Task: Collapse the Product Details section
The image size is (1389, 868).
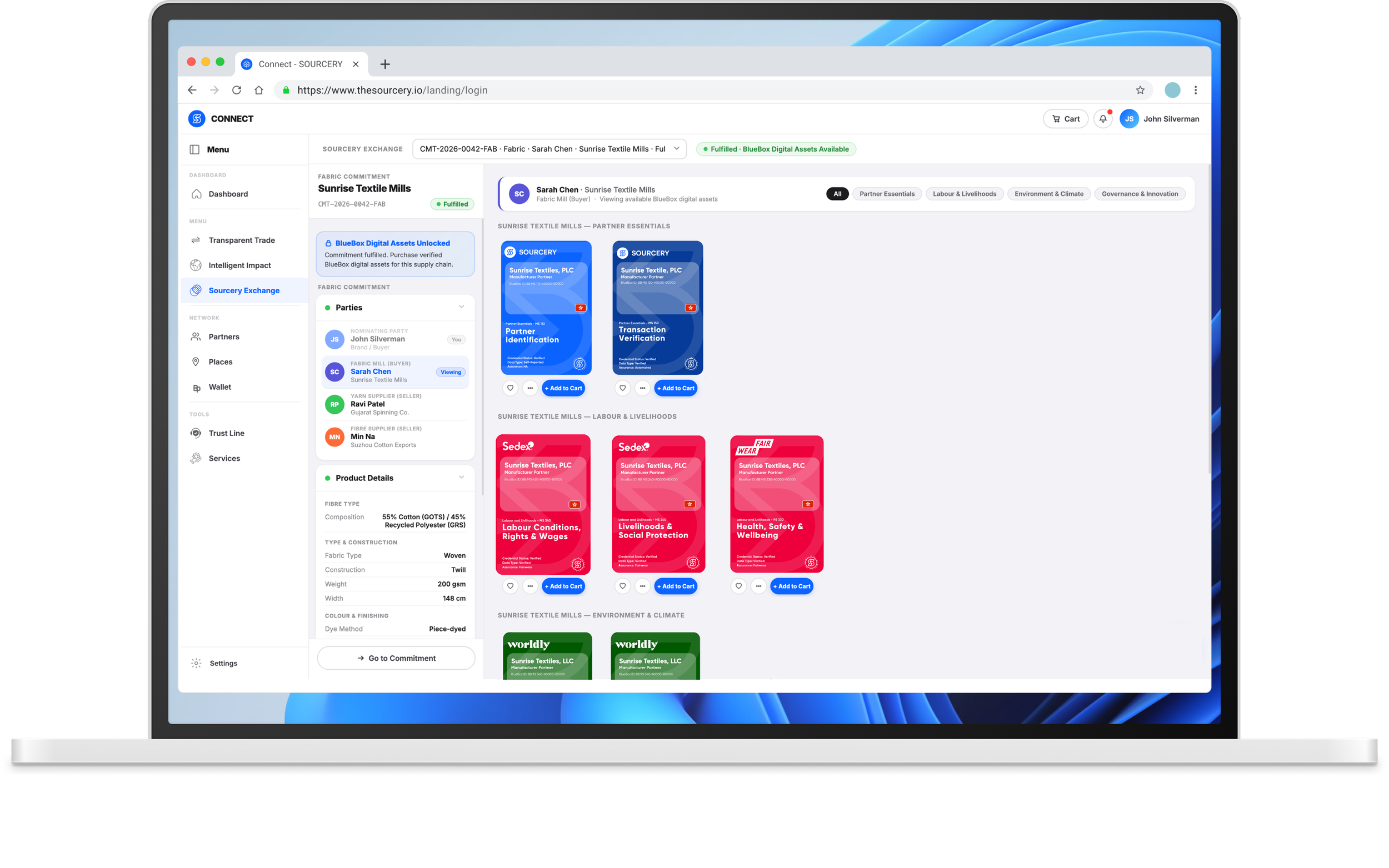Action: (461, 478)
